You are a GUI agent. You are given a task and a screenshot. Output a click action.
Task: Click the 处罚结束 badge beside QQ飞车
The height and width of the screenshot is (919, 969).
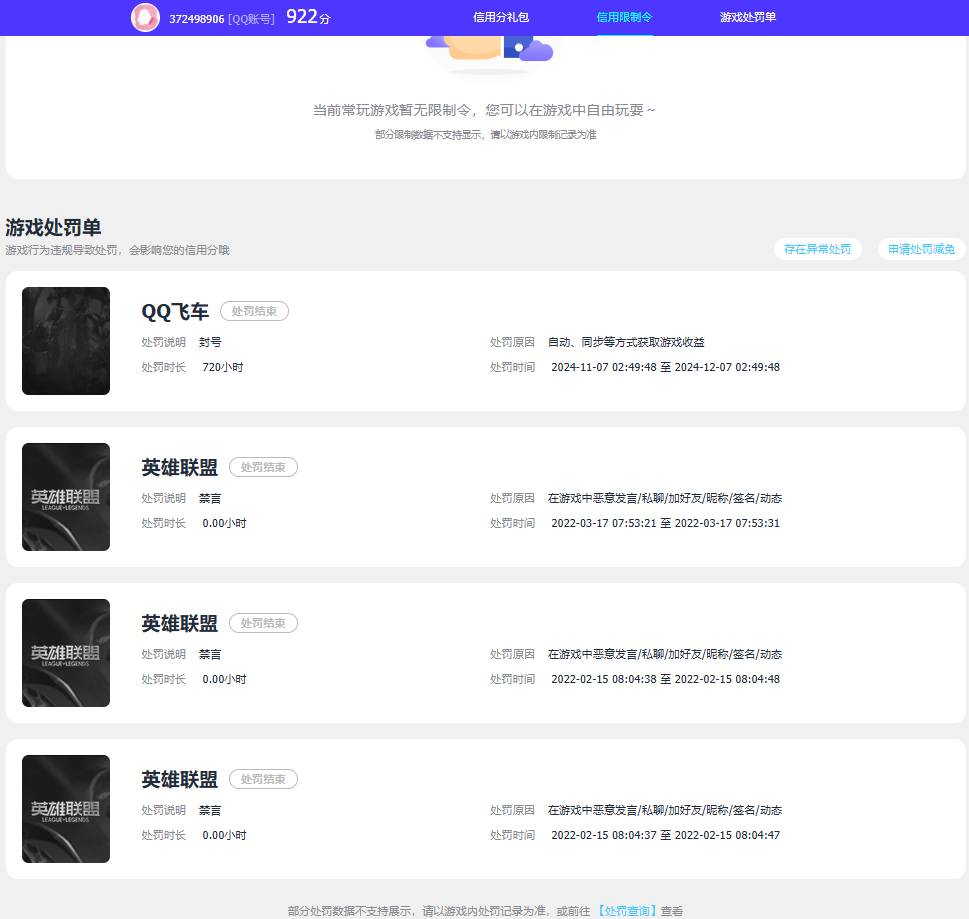tap(254, 311)
